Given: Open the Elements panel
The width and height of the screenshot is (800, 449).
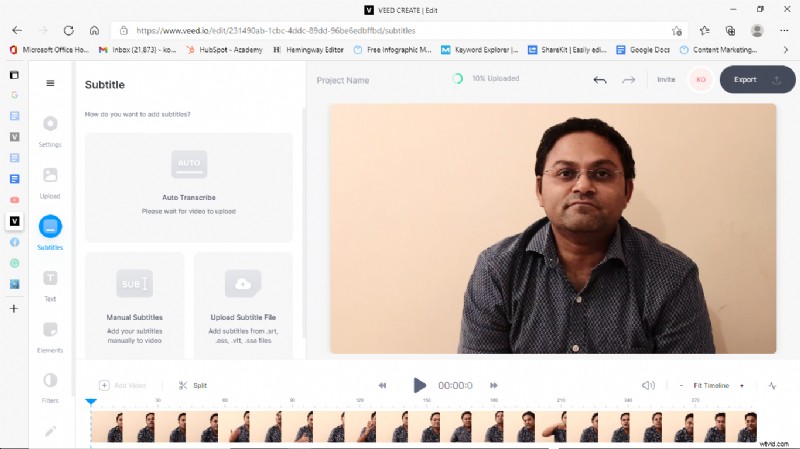Looking at the screenshot, I should (50, 330).
